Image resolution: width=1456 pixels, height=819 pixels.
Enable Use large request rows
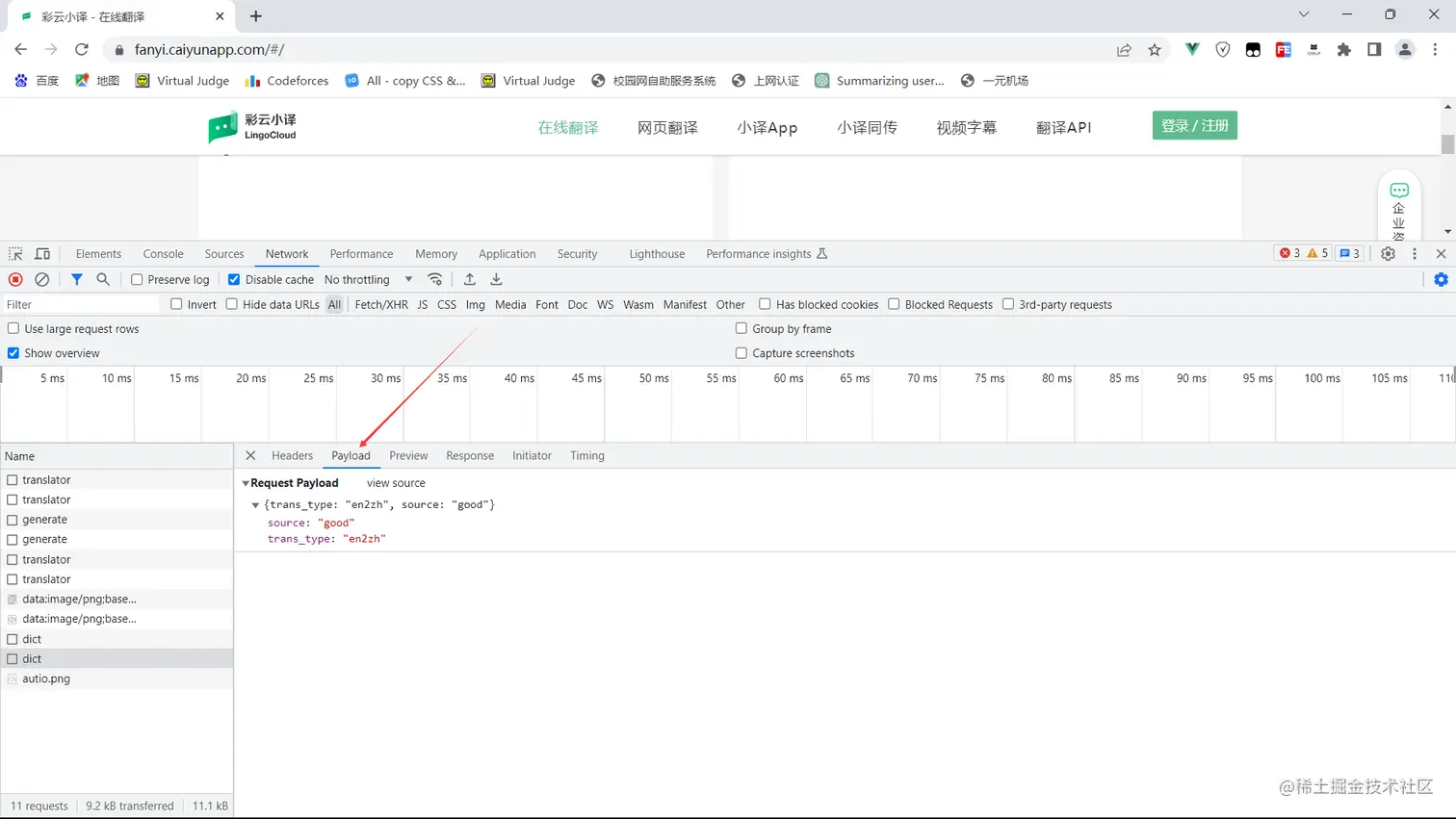(13, 328)
